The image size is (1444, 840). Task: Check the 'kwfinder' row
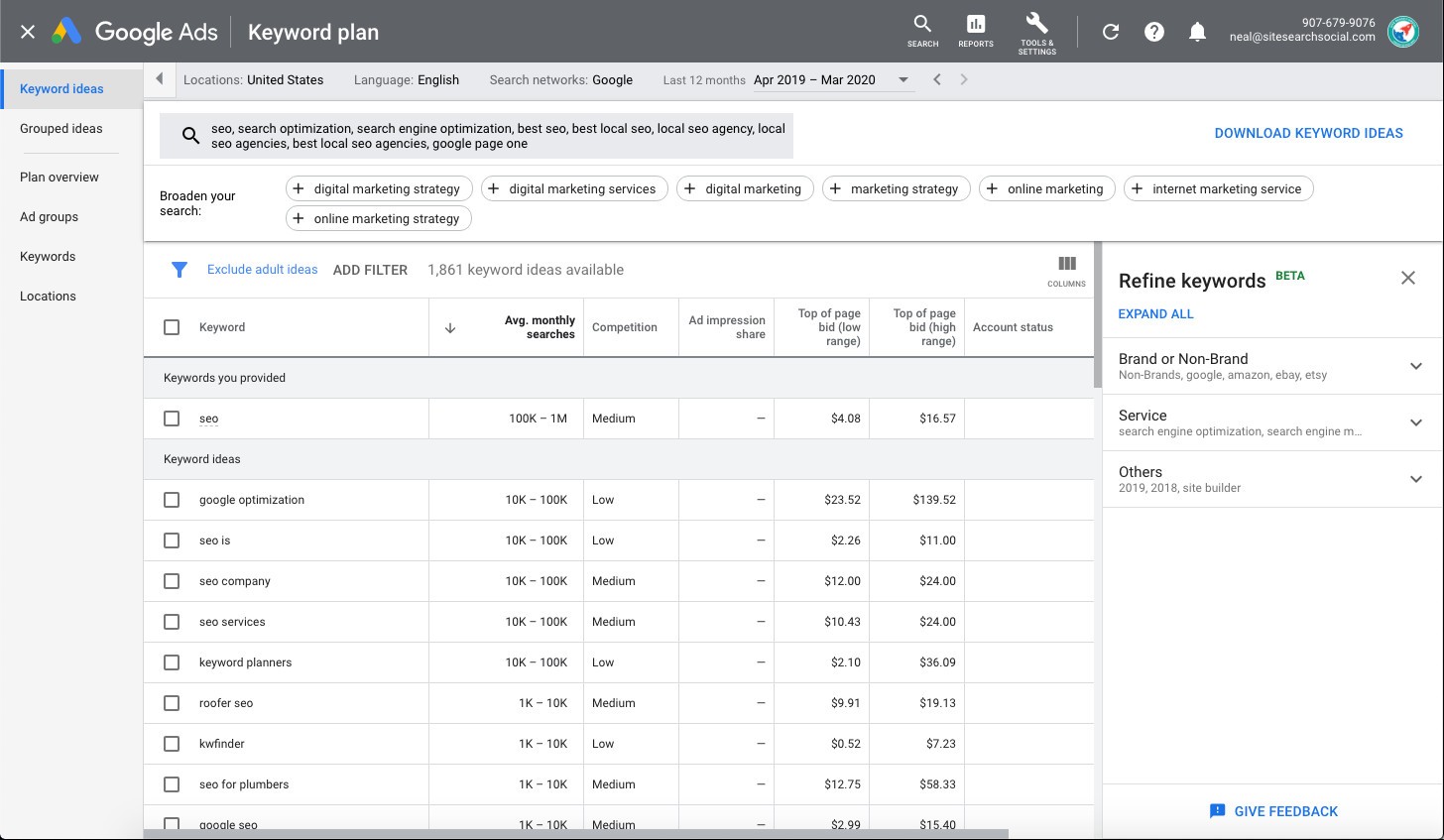pos(172,744)
